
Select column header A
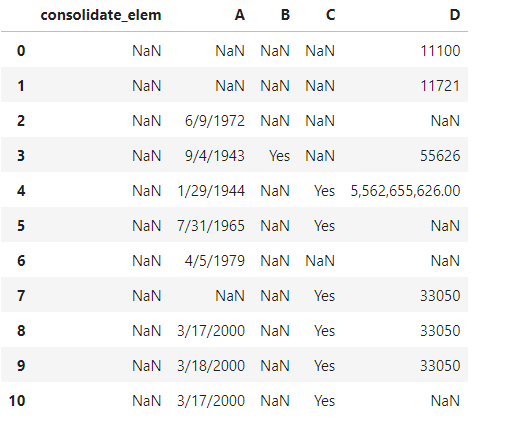click(240, 15)
